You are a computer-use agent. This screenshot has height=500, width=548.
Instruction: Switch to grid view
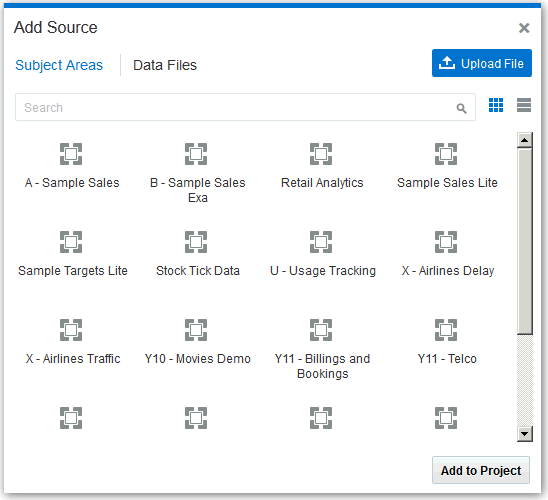496,105
